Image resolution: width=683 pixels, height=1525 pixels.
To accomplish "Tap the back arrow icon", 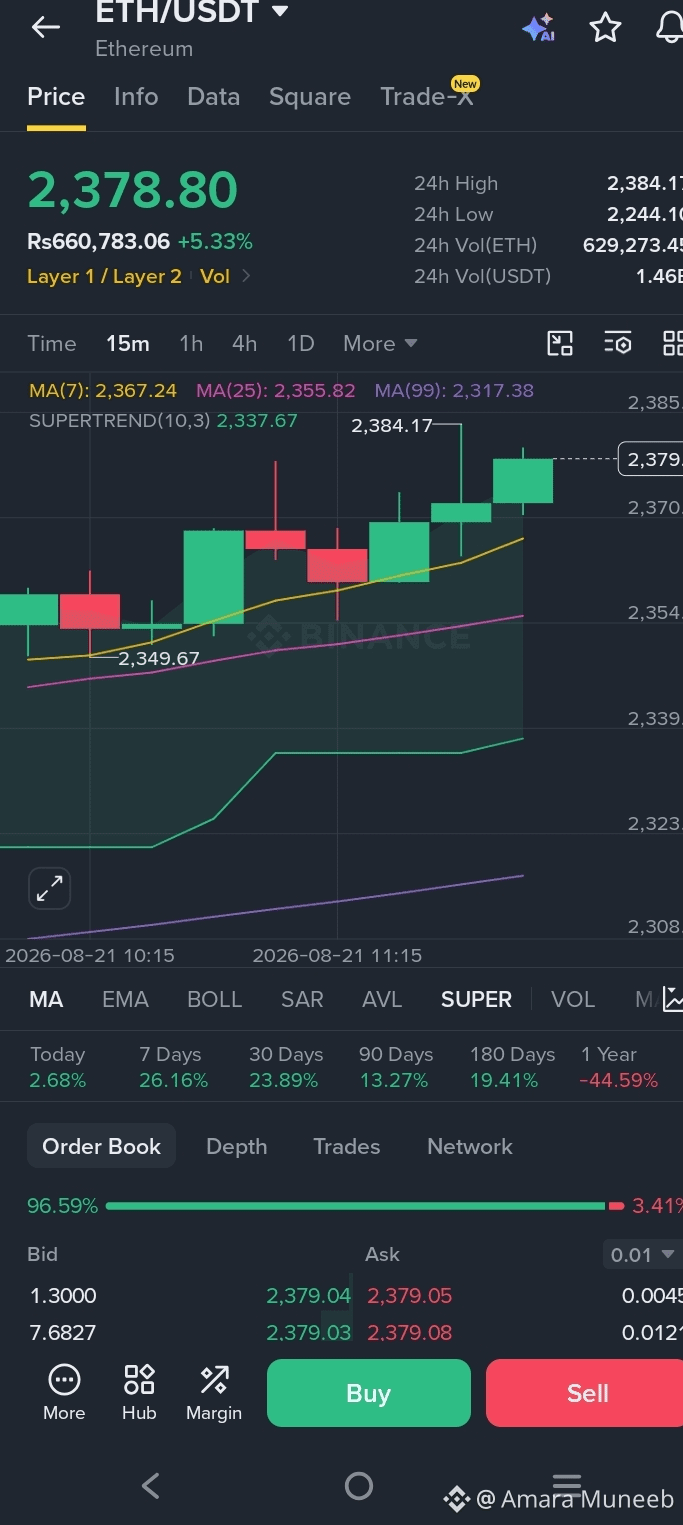I will coord(46,27).
